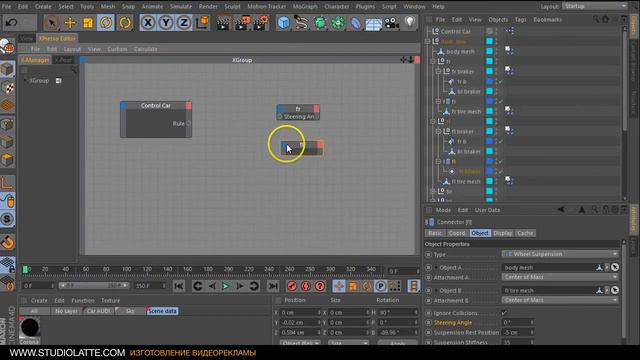Image resolution: width=640 pixels, height=360 pixels.
Task: Select body mesh in object tree
Action: click(460, 51)
